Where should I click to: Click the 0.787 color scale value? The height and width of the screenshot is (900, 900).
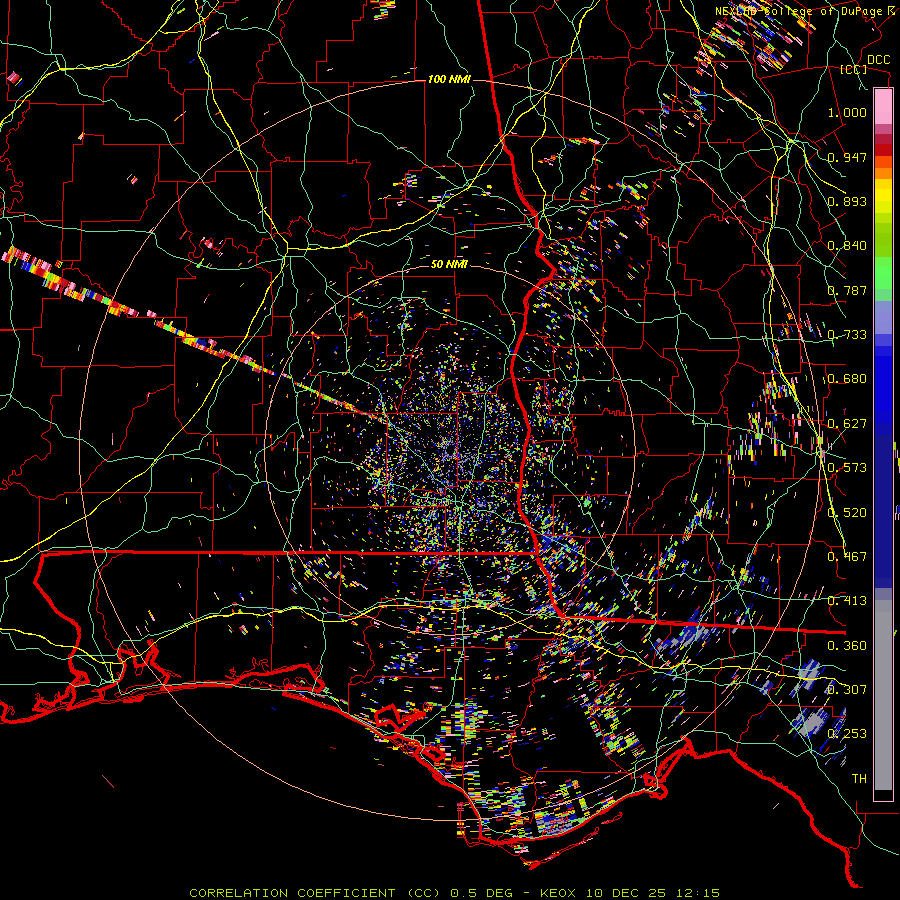pos(847,290)
